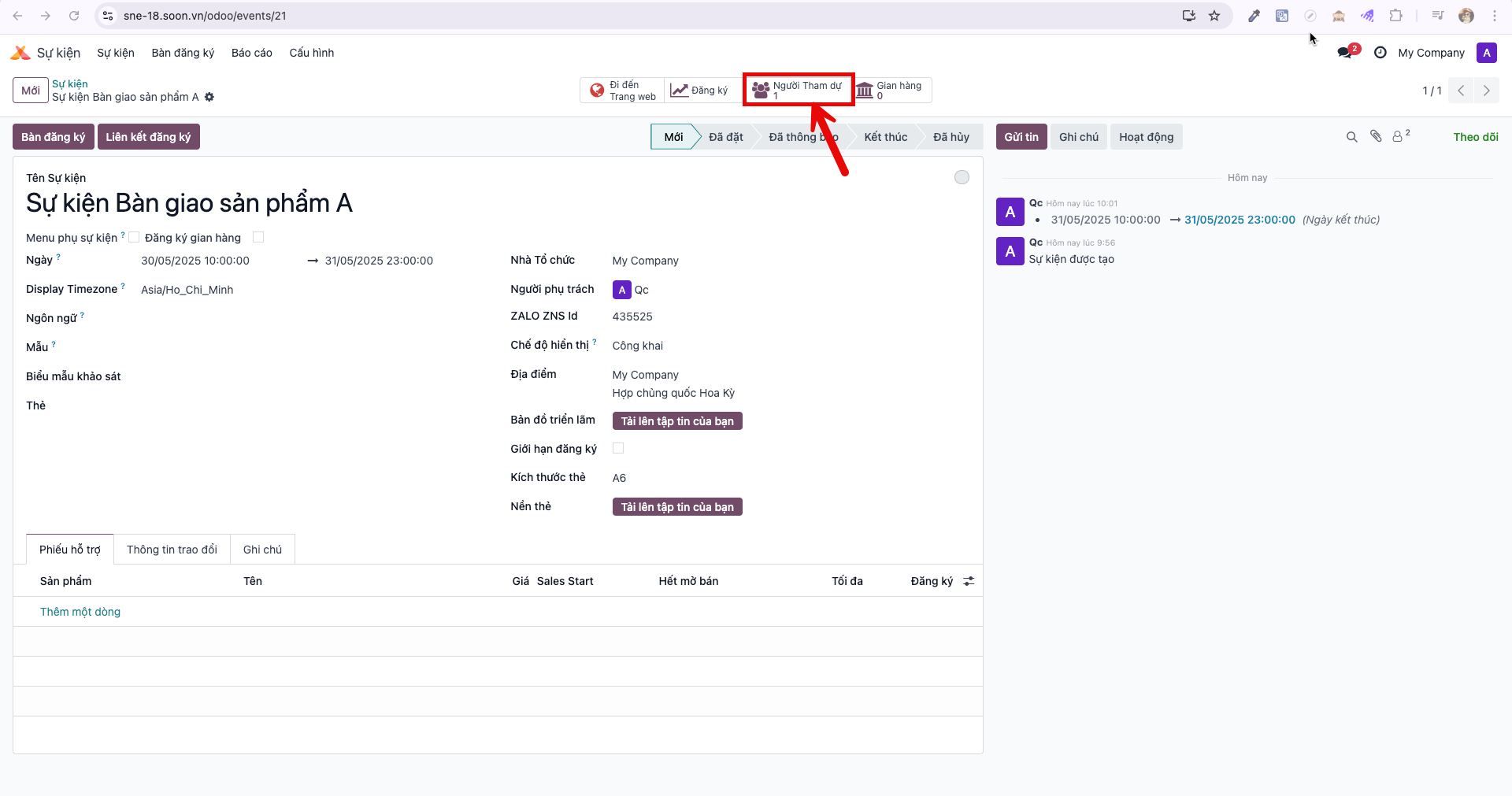
Task: Open the clock activities icon
Action: click(x=1380, y=53)
